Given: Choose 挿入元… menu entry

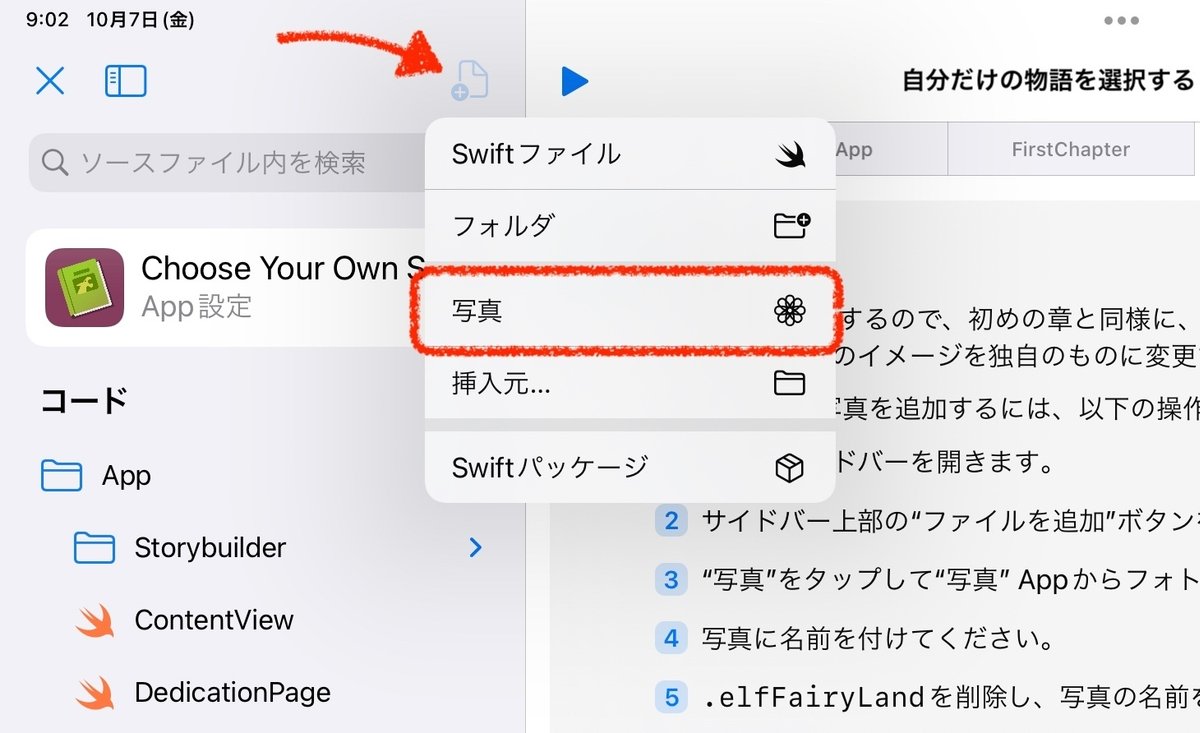Looking at the screenshot, I should (x=630, y=383).
